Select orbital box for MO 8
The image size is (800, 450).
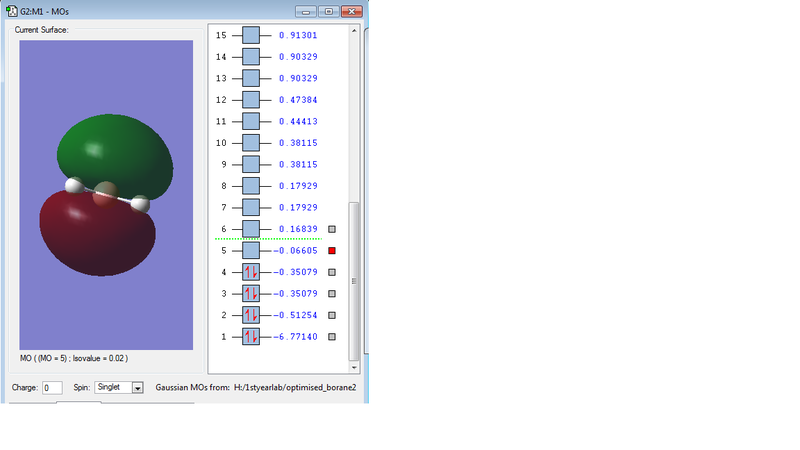(x=251, y=186)
